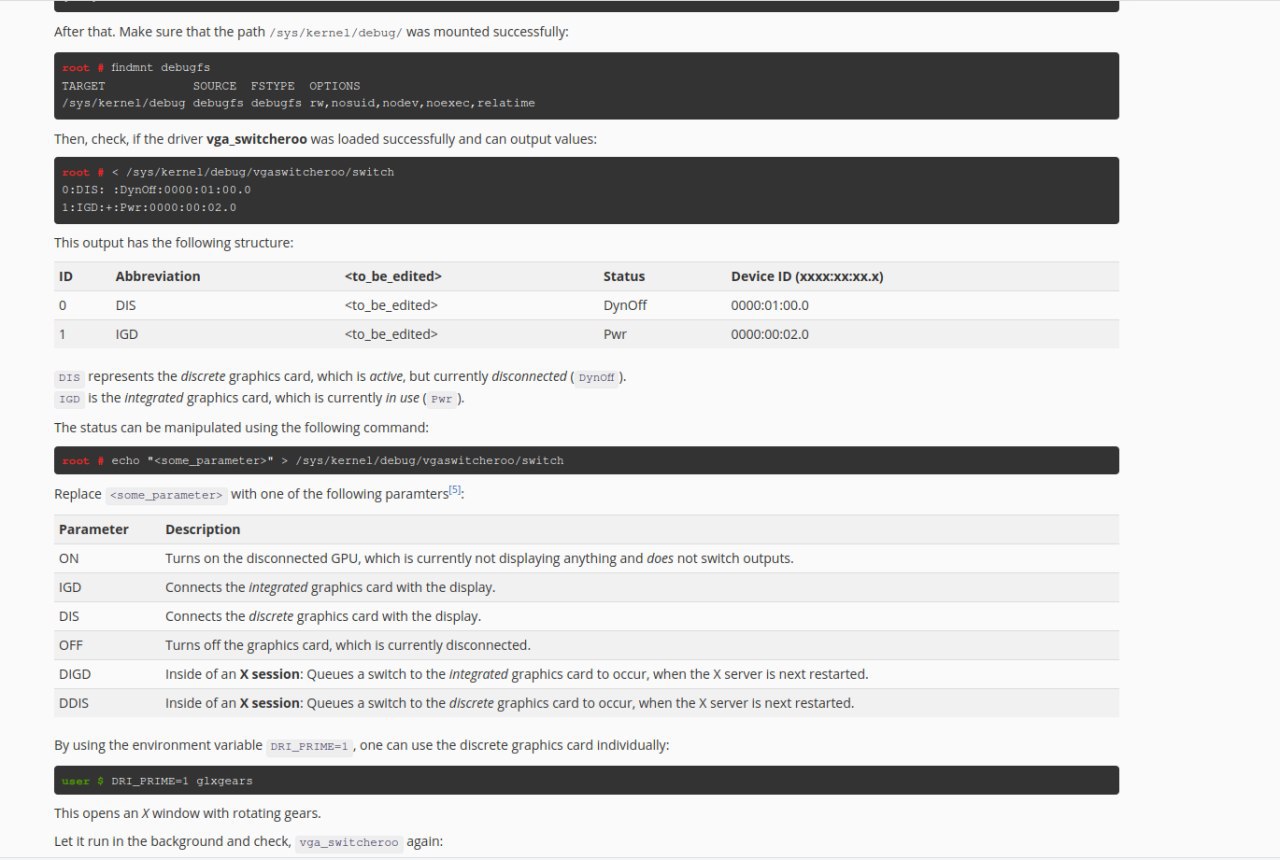Click 'DIS' in the Abbreviation column
The height and width of the screenshot is (860, 1280).
pos(126,305)
